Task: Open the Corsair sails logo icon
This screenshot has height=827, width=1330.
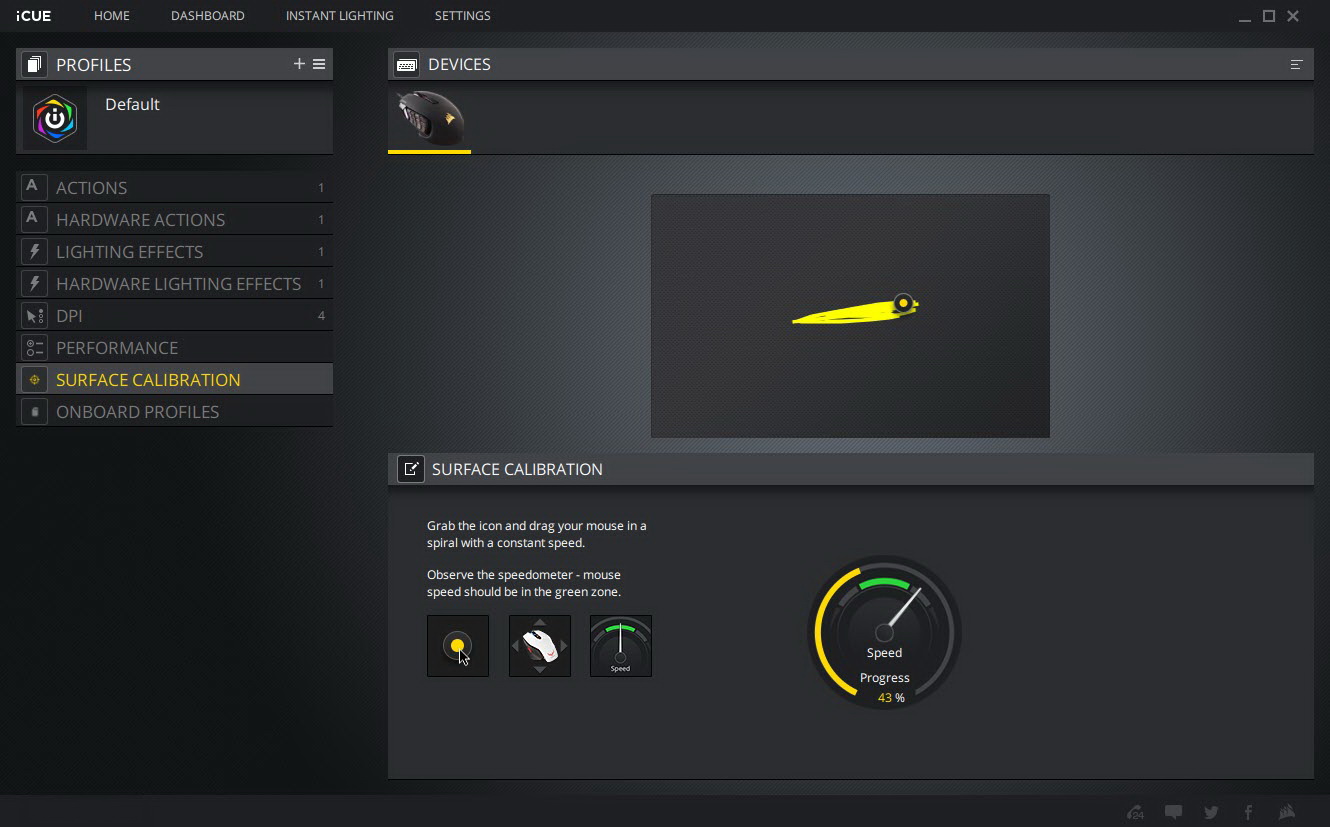Action: point(1288,812)
